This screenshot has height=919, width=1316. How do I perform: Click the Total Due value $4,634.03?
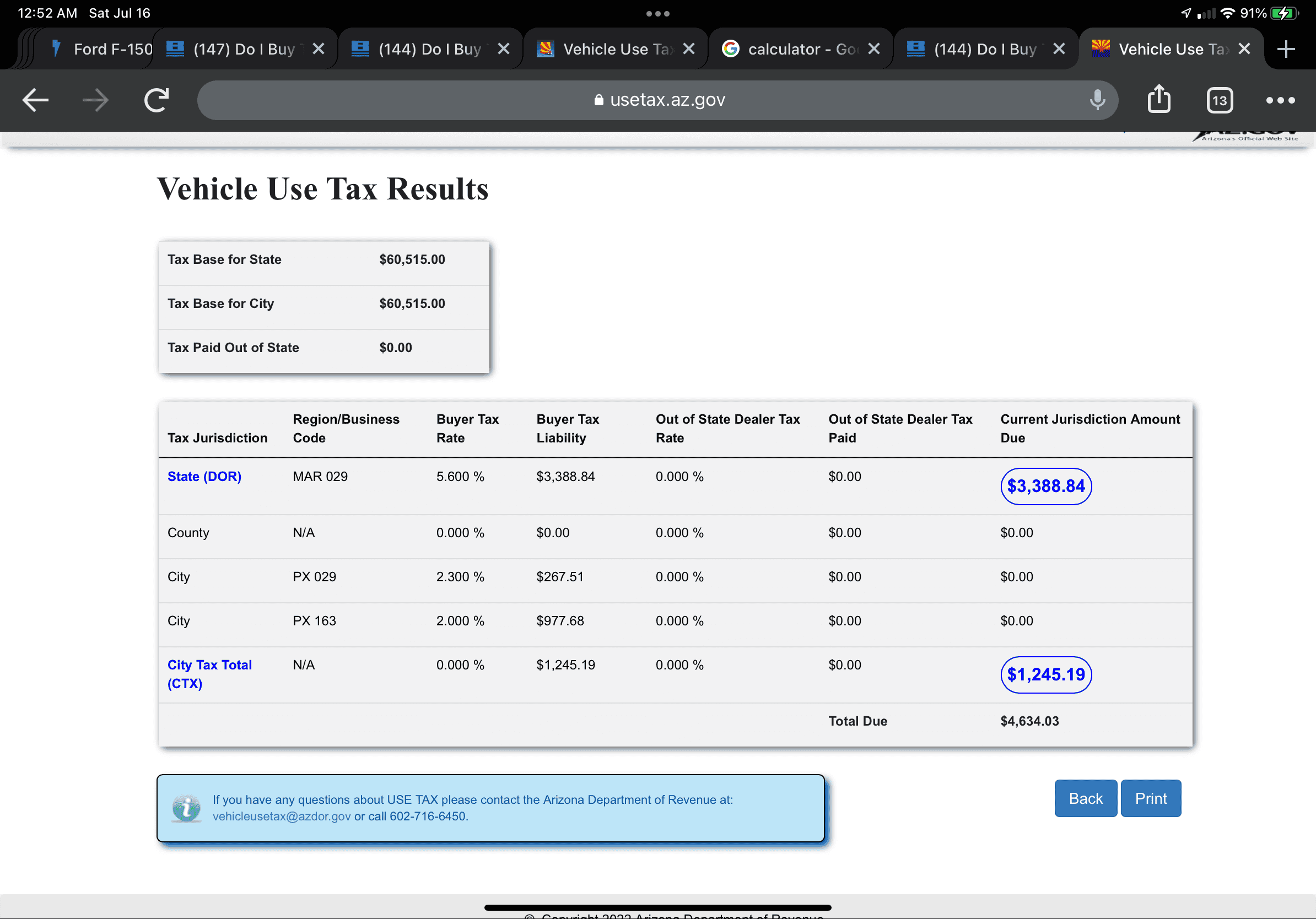(1029, 721)
